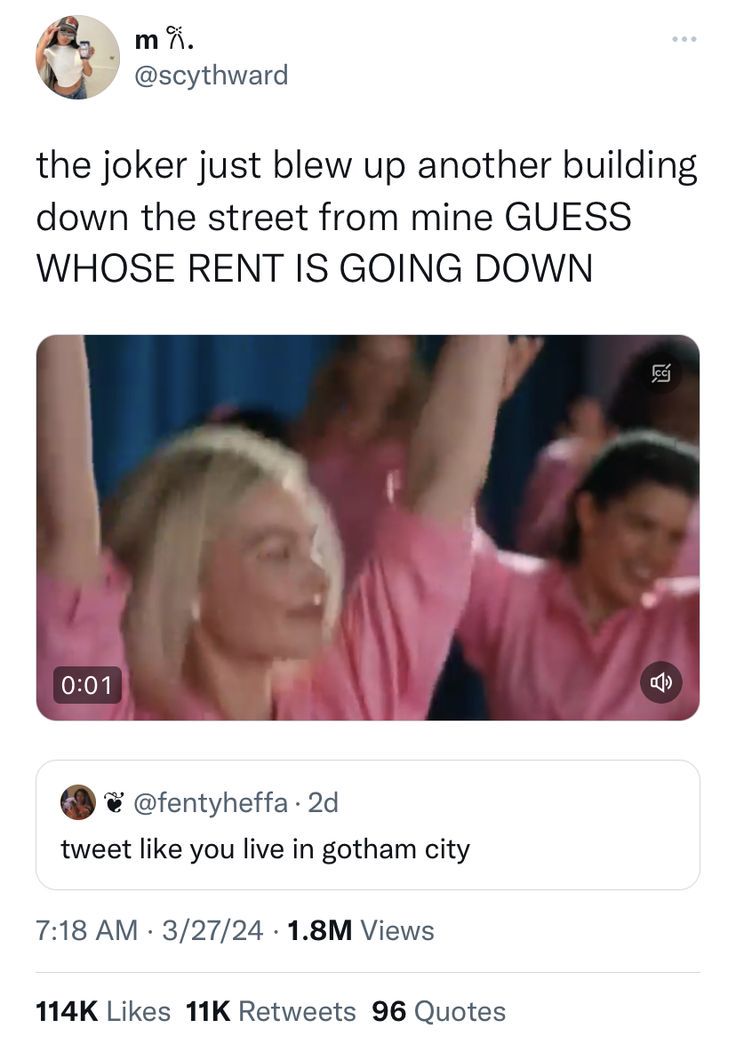736x1044 pixels.
Task: Play the pink dancers video
Action: pyautogui.click(x=368, y=527)
